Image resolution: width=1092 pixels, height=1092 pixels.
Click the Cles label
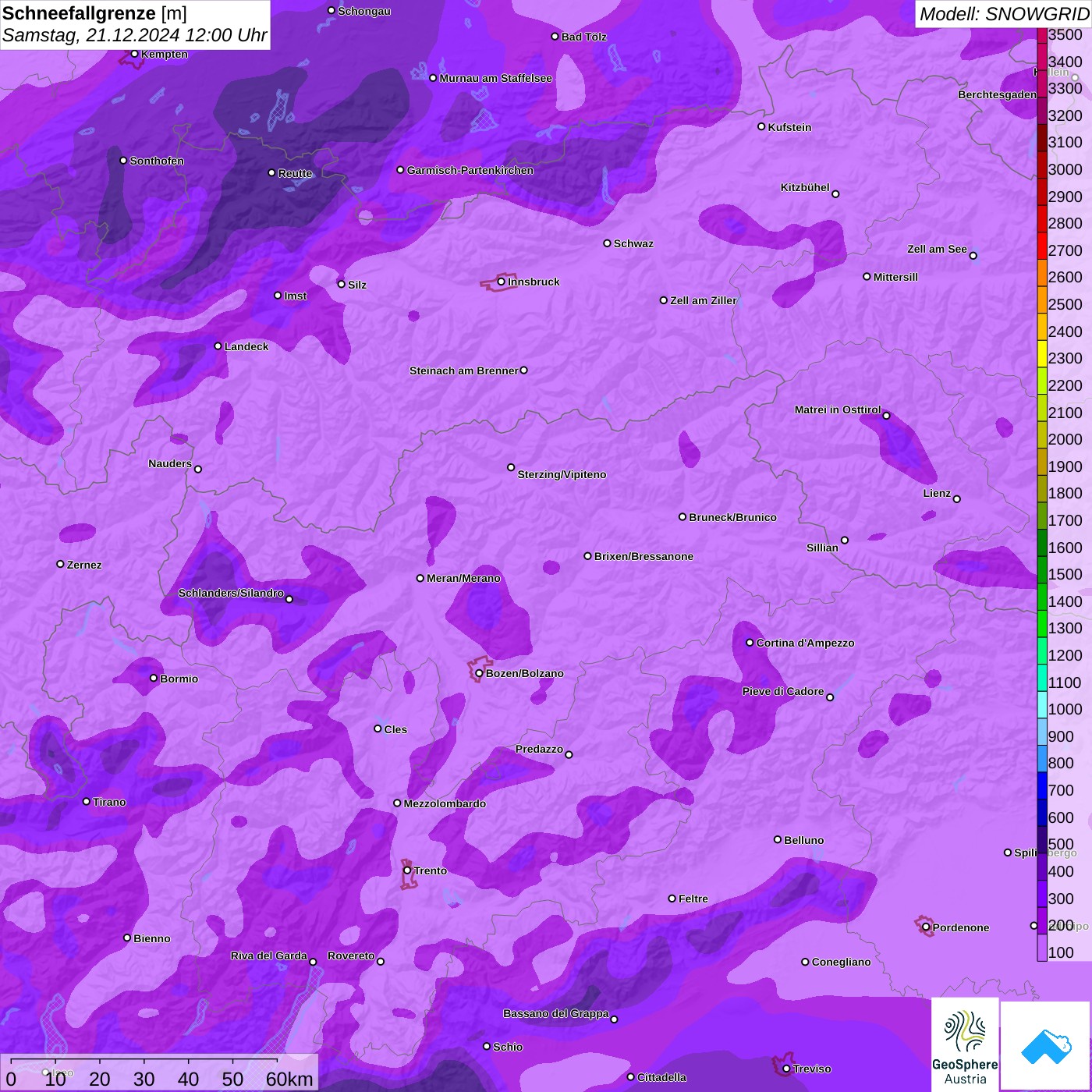point(395,729)
